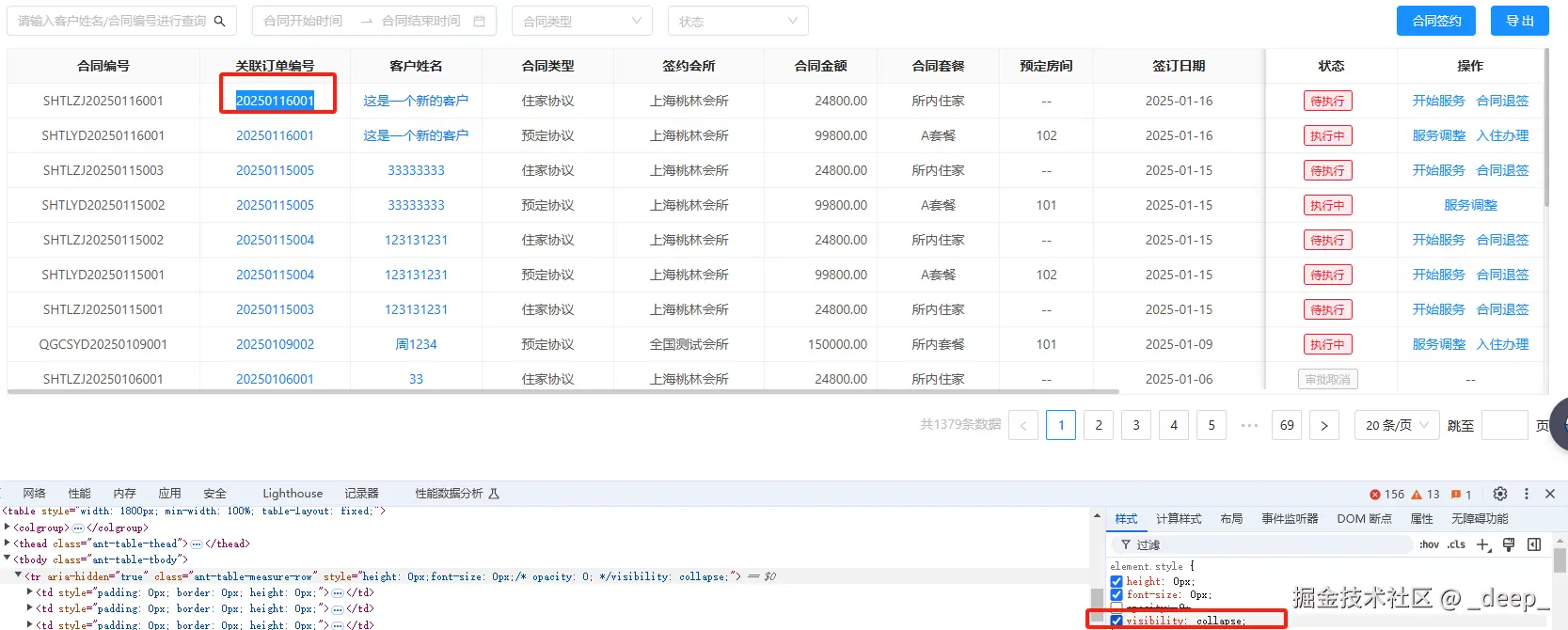1568x630 pixels.
Task: Click the red error count icon showing 156
Action: click(x=1375, y=495)
